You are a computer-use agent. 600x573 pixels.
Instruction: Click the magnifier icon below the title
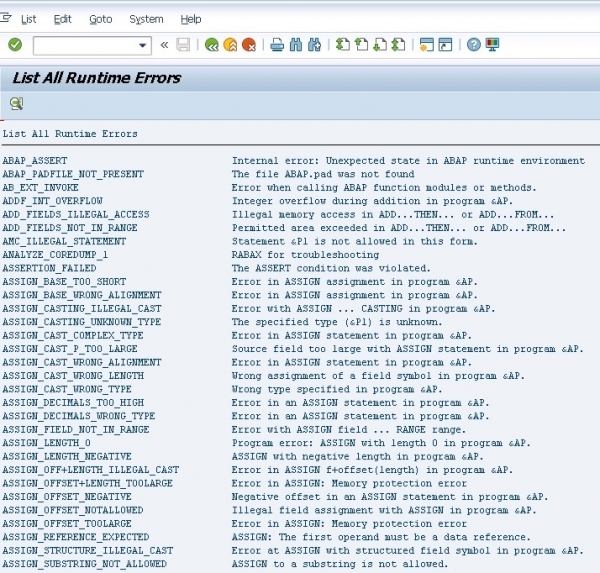(16, 104)
